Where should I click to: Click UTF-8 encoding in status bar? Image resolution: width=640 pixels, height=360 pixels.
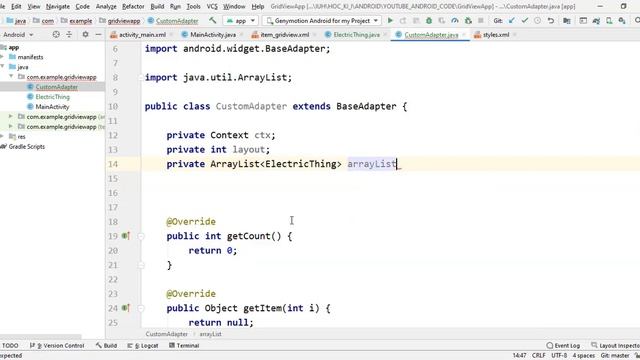[559, 356]
